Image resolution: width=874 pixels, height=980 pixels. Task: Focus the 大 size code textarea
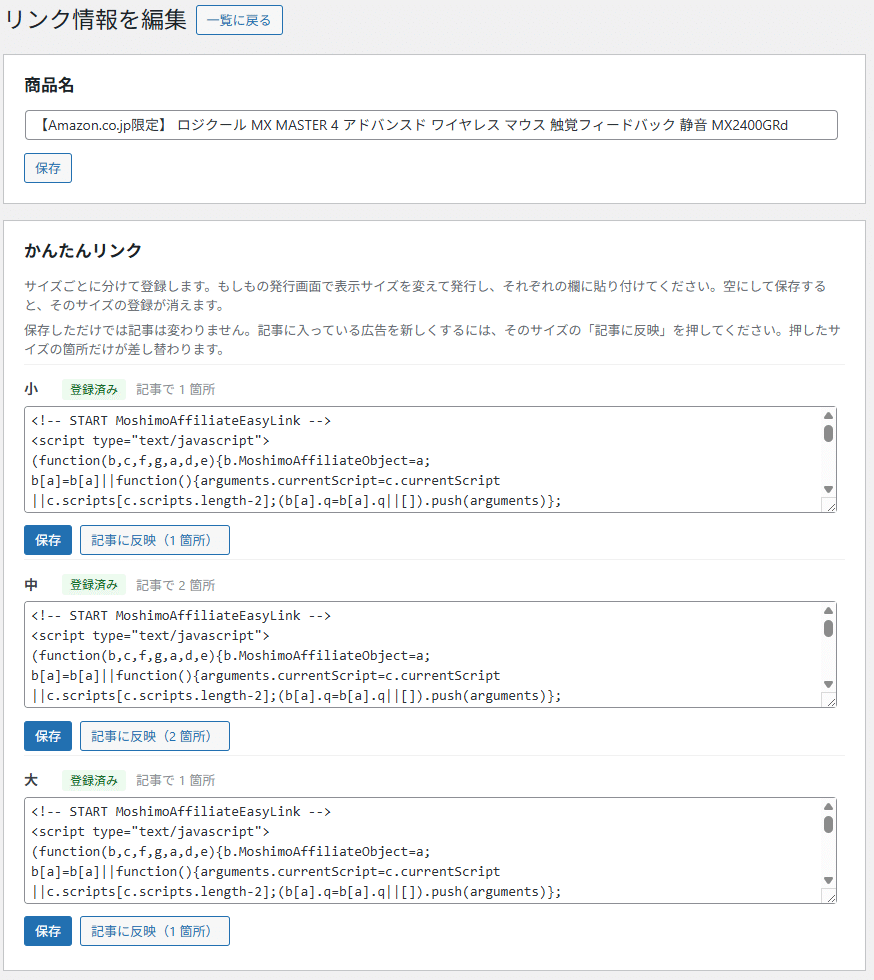tap(431, 850)
